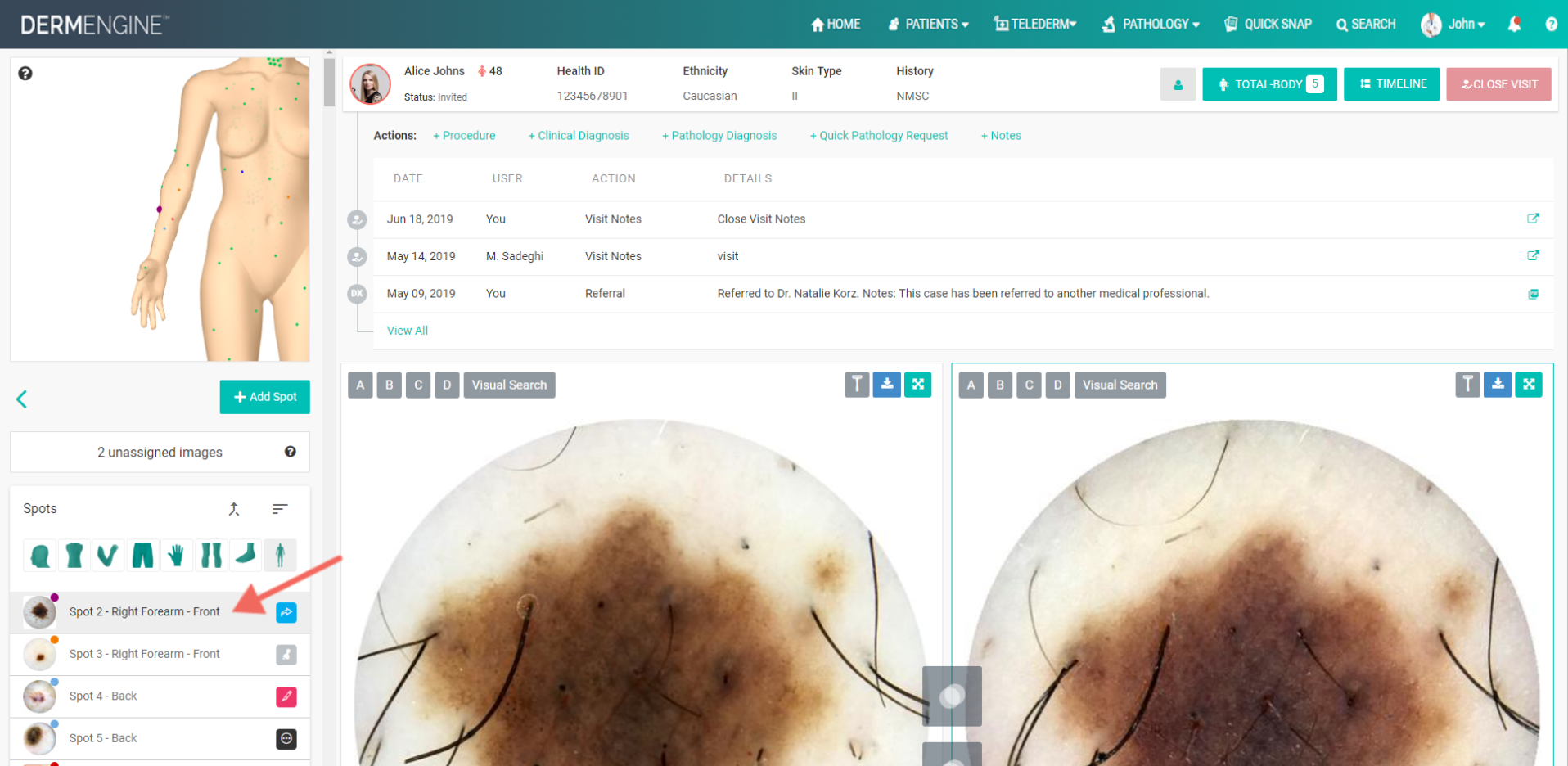Viewport: 1568px width, 766px height.
Task: Run Visual Search in left viewer
Action: 509,385
